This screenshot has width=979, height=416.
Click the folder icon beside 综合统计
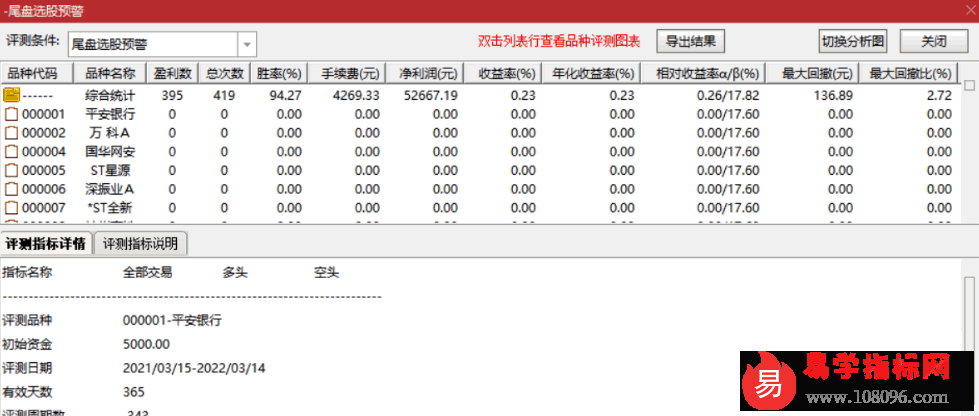pos(12,95)
